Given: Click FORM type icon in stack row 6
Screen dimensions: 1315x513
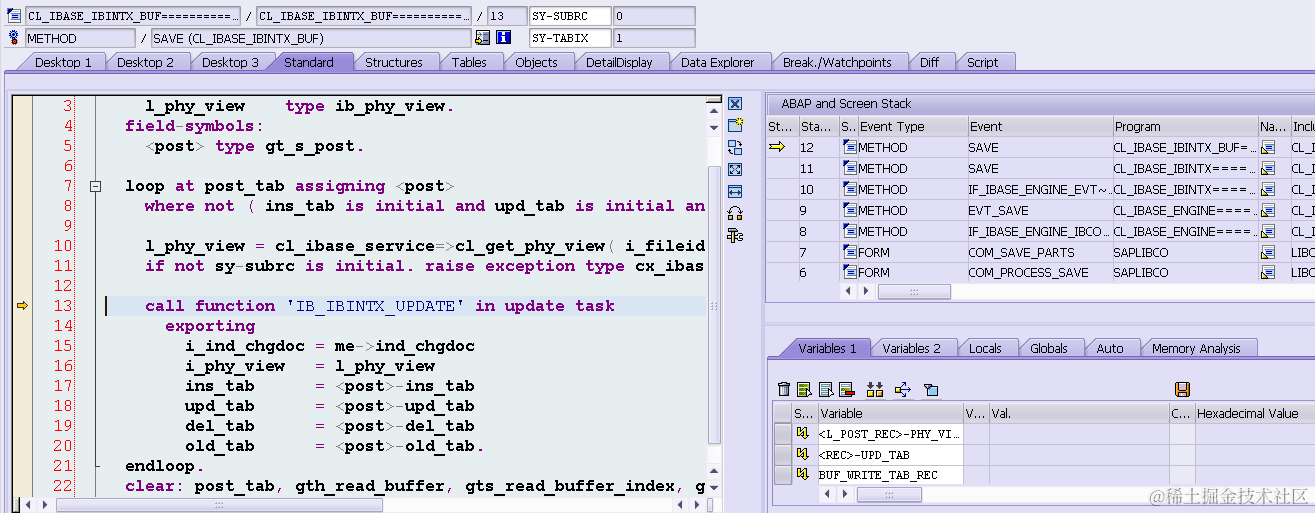Looking at the screenshot, I should pos(850,273).
